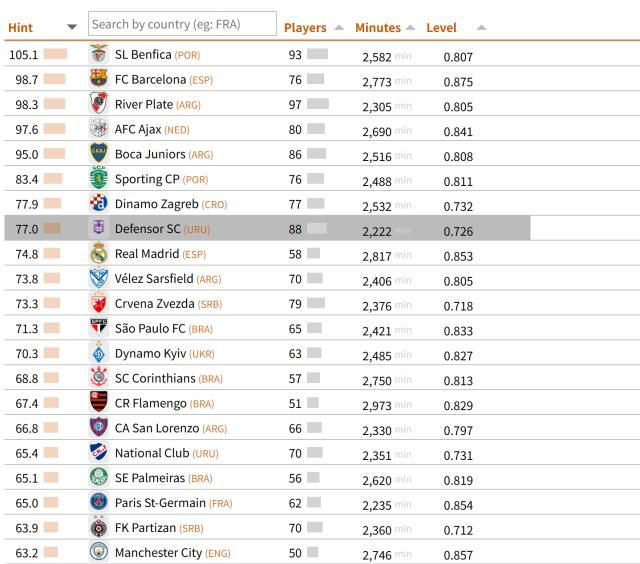Click the Benfica players count bar
Image resolution: width=640 pixels, height=564 pixels.
tap(318, 54)
